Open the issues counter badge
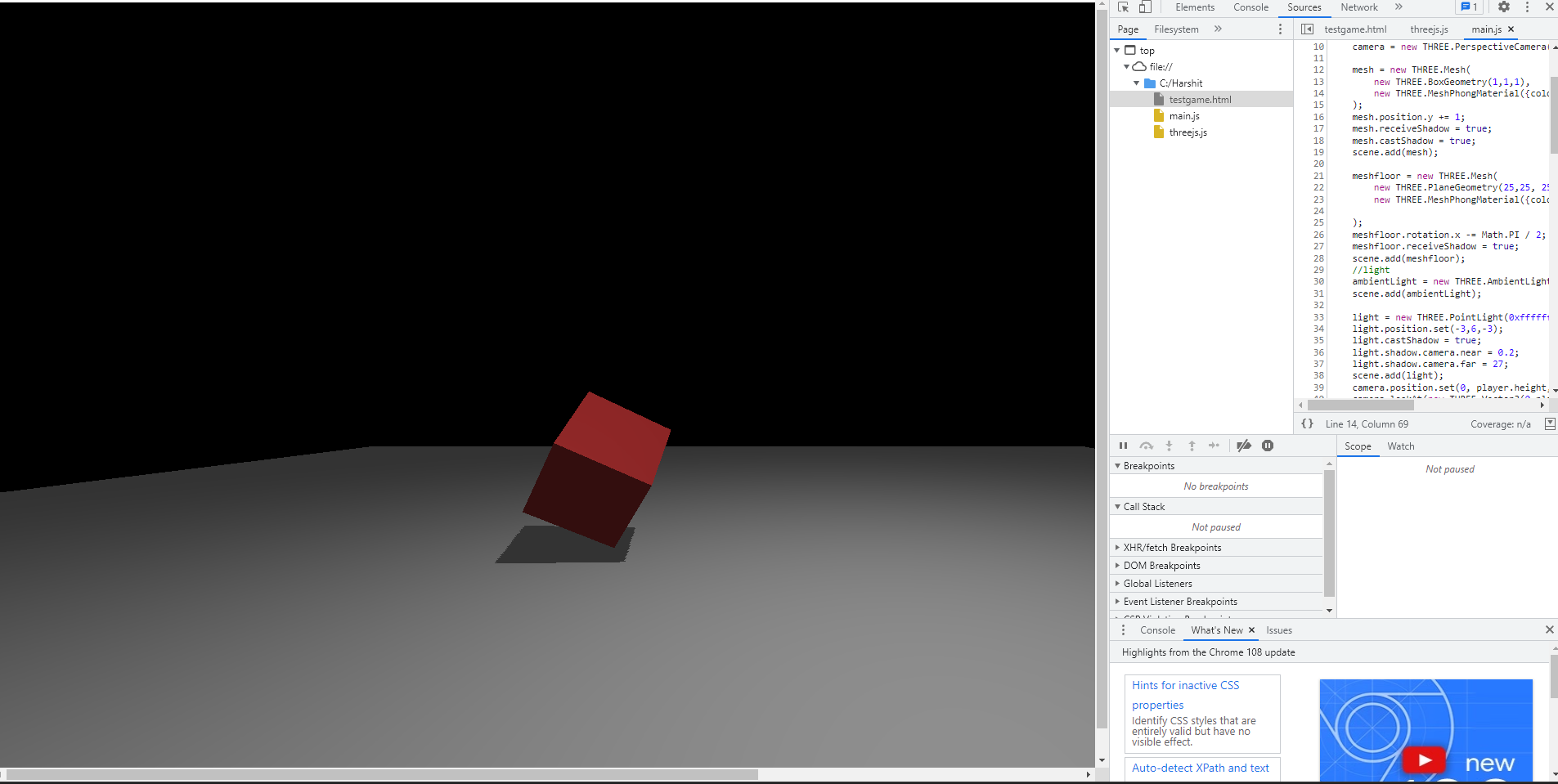Viewport: 1558px width, 784px height. (x=1469, y=7)
